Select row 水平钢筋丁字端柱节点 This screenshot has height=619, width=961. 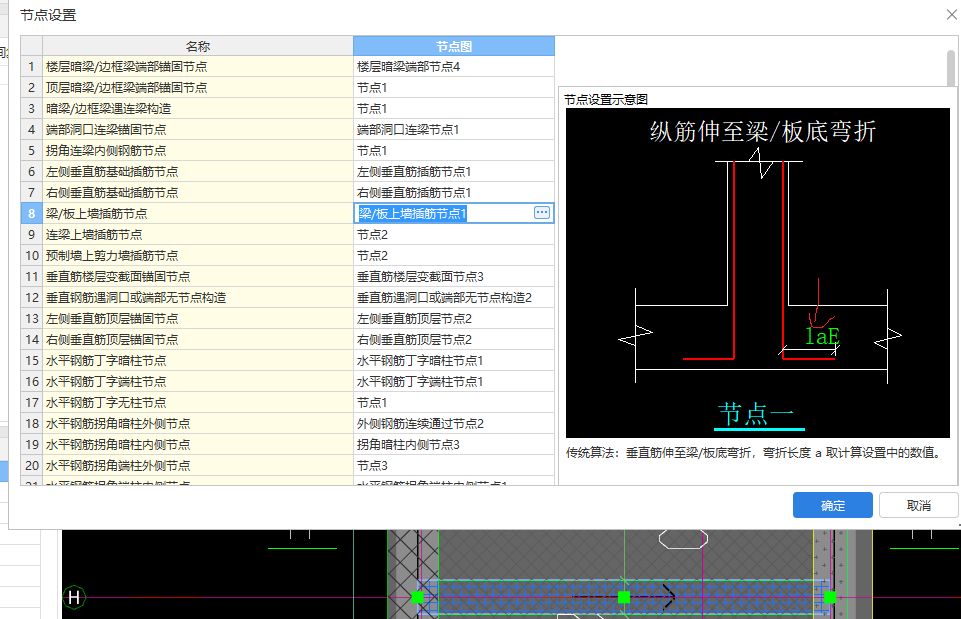coord(197,381)
